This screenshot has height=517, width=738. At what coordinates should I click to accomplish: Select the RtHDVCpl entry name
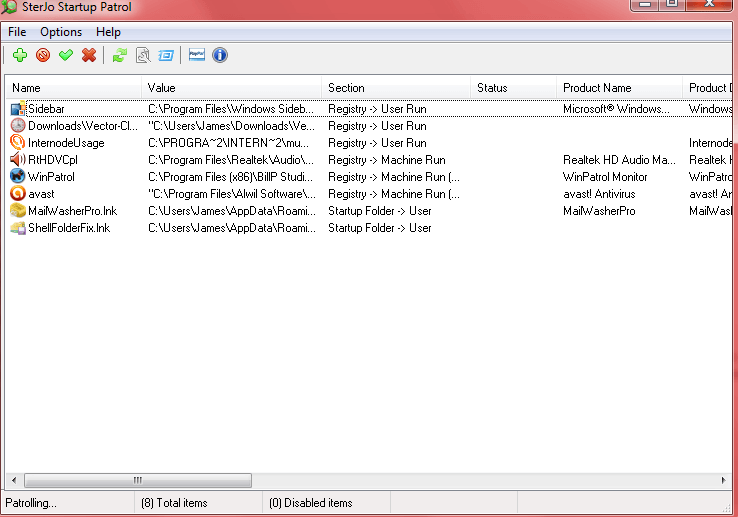[x=53, y=160]
